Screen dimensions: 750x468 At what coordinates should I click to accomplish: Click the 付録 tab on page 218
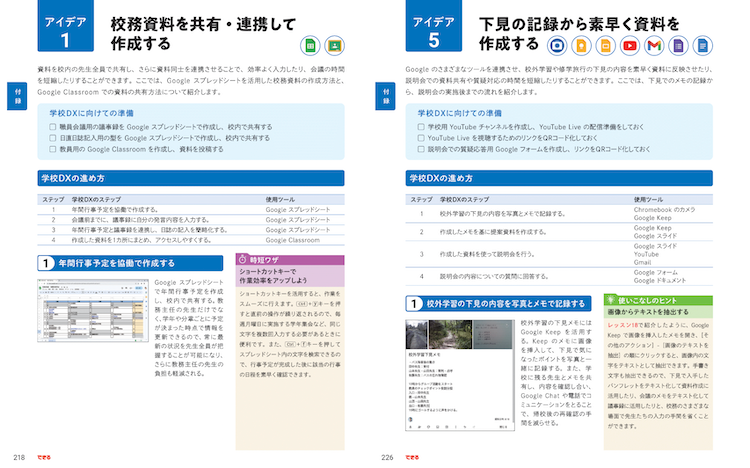(x=17, y=96)
